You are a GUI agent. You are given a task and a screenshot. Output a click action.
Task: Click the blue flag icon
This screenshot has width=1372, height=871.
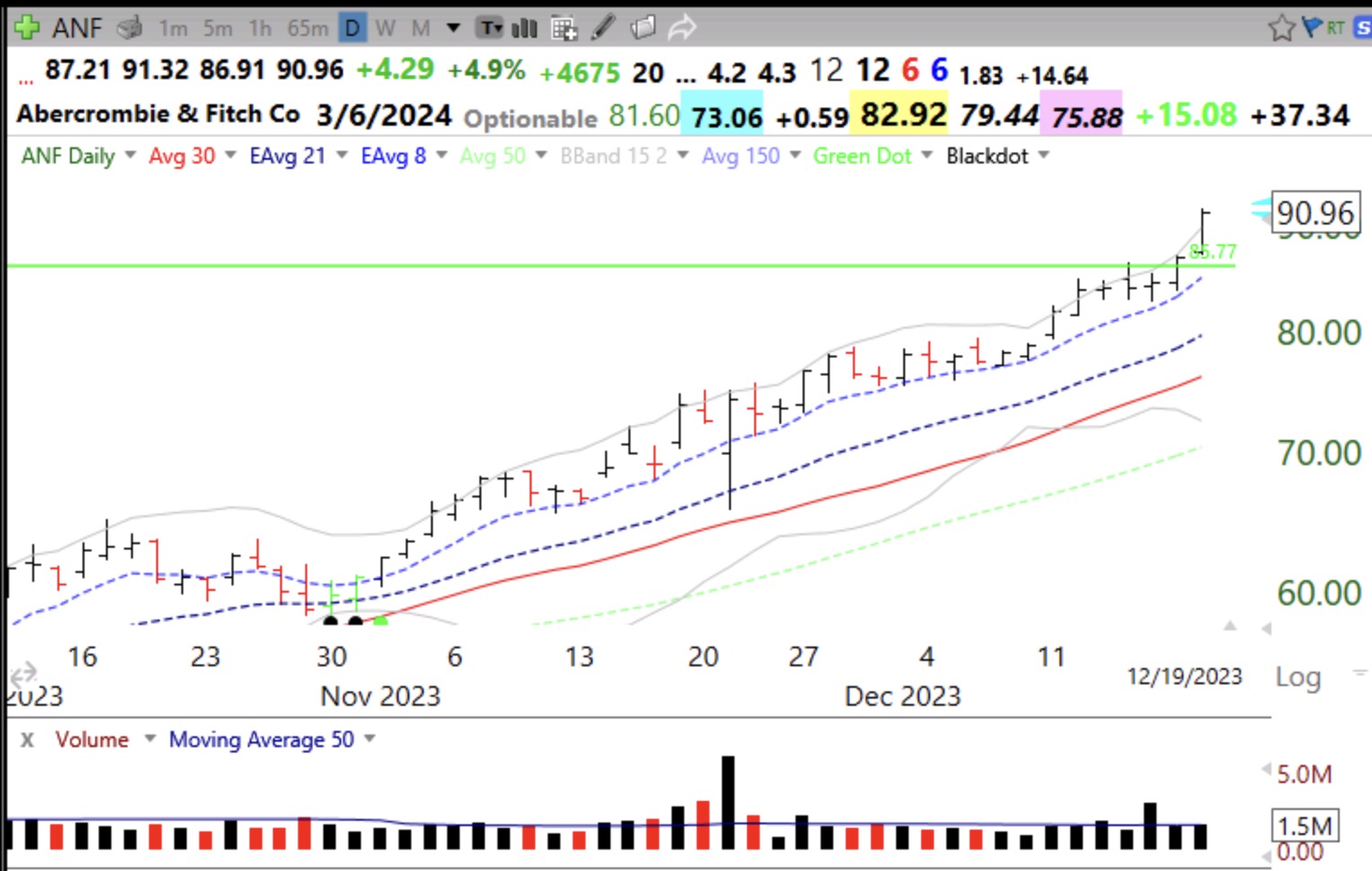pos(1312,27)
